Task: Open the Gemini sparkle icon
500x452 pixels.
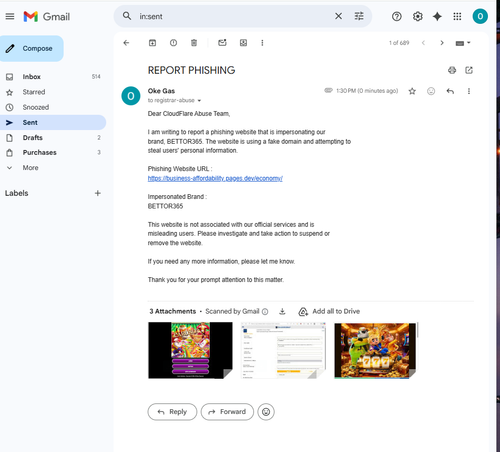Action: tap(437, 16)
